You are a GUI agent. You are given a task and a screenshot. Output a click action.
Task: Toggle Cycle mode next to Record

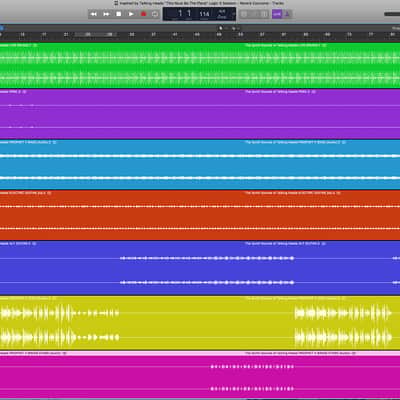tap(155, 14)
